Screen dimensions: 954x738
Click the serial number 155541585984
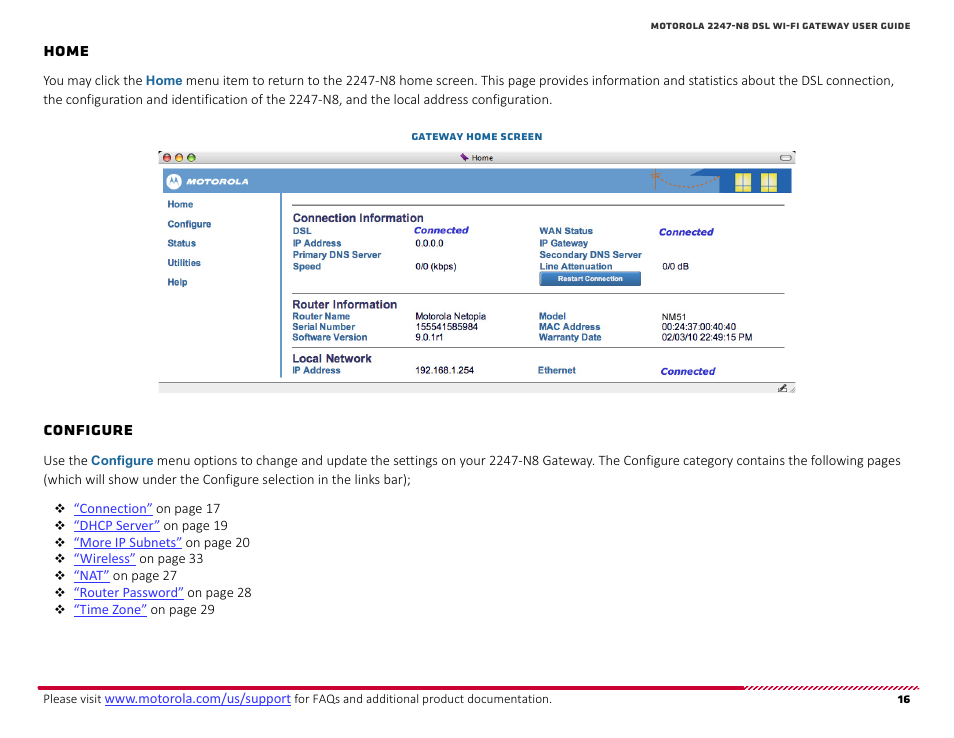click(447, 327)
